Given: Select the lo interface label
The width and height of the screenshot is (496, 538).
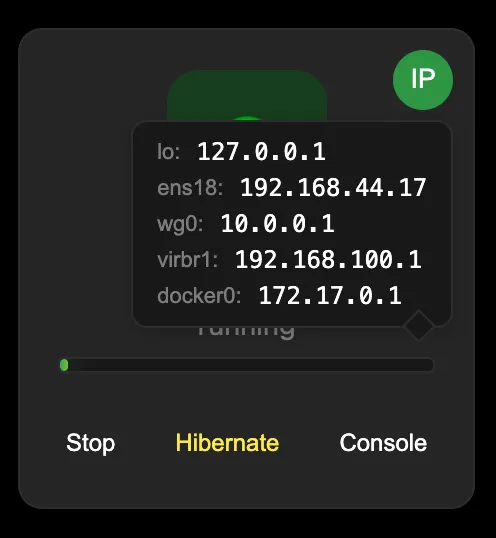Looking at the screenshot, I should (168, 151).
